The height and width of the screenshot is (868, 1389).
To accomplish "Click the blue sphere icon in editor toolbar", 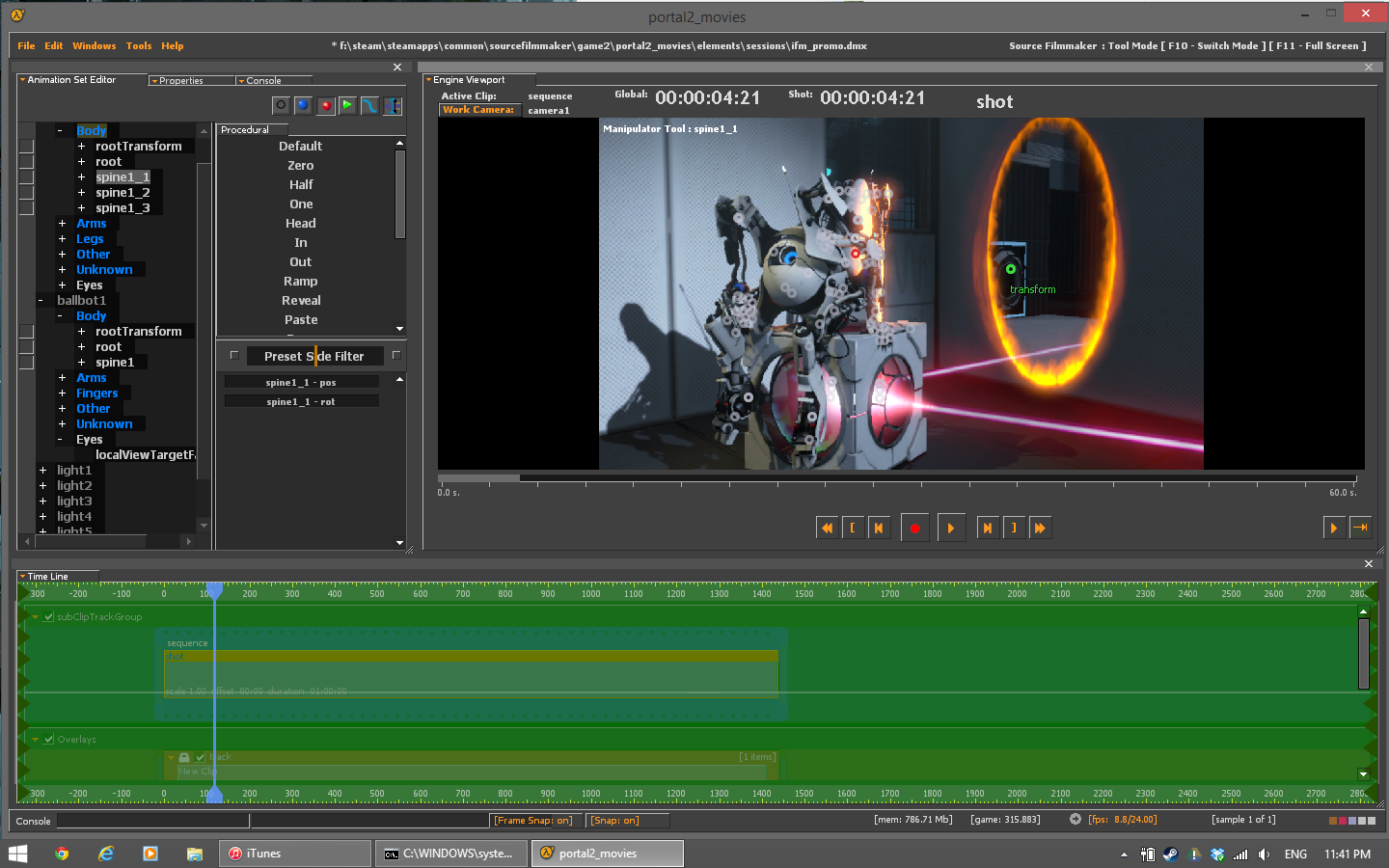I will pyautogui.click(x=303, y=105).
